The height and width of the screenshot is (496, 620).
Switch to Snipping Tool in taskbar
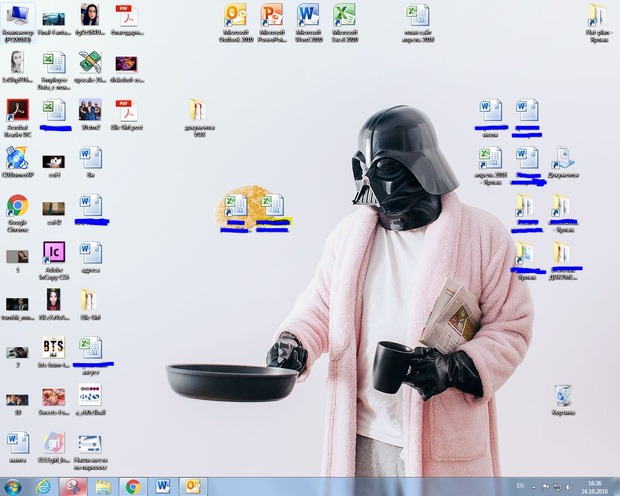(x=73, y=487)
